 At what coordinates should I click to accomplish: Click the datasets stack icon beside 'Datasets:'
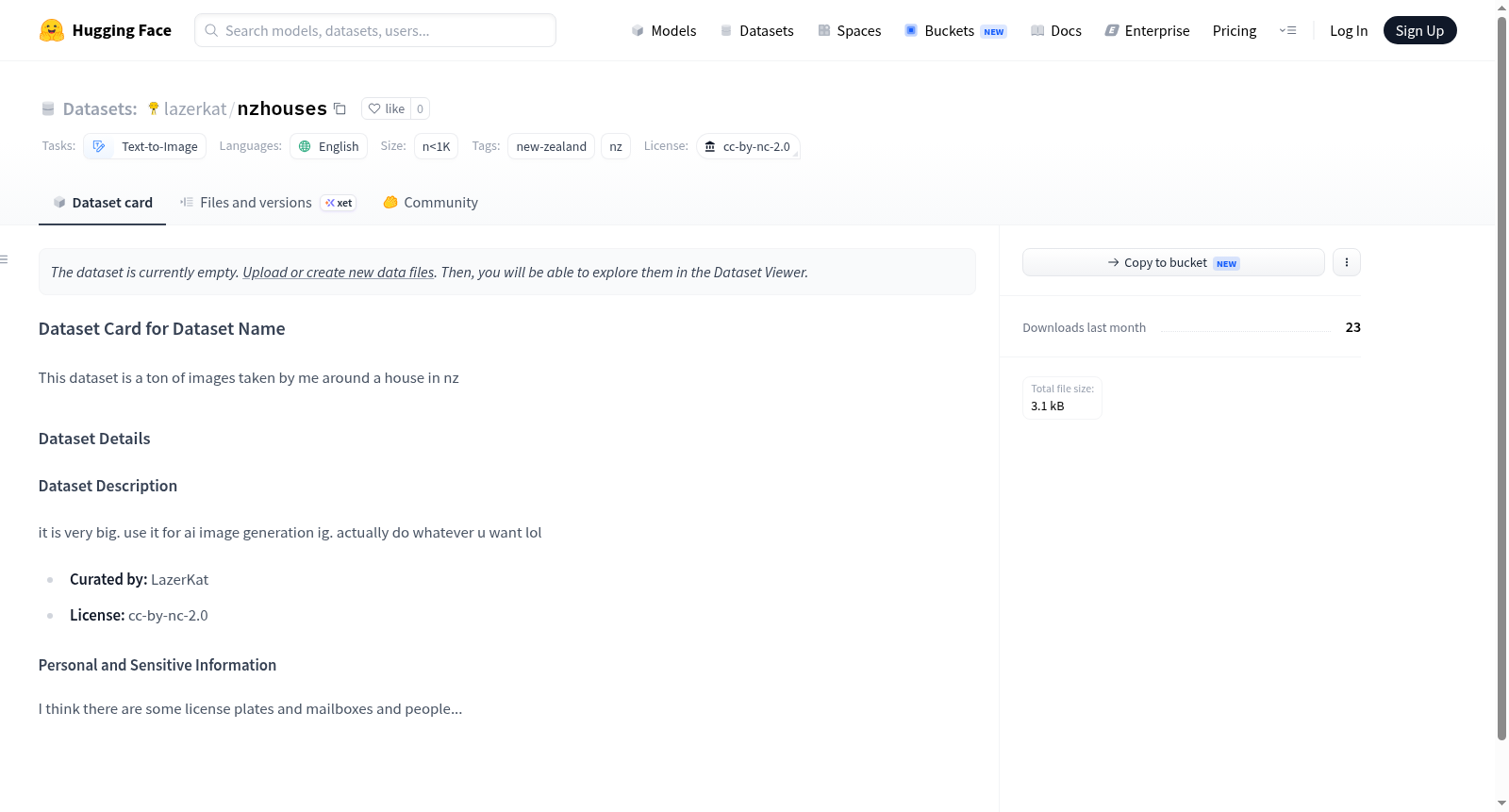pyautogui.click(x=48, y=108)
